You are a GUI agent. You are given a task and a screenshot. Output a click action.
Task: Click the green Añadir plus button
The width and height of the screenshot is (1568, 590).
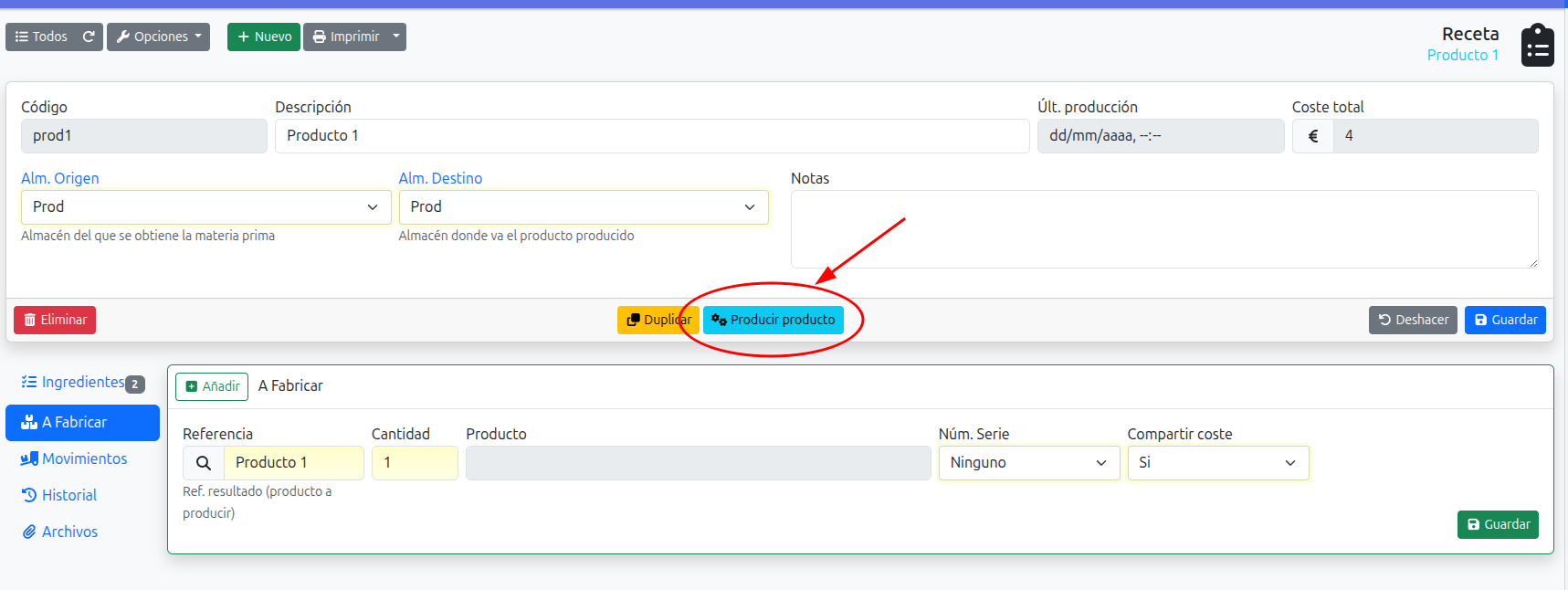pyautogui.click(x=213, y=386)
